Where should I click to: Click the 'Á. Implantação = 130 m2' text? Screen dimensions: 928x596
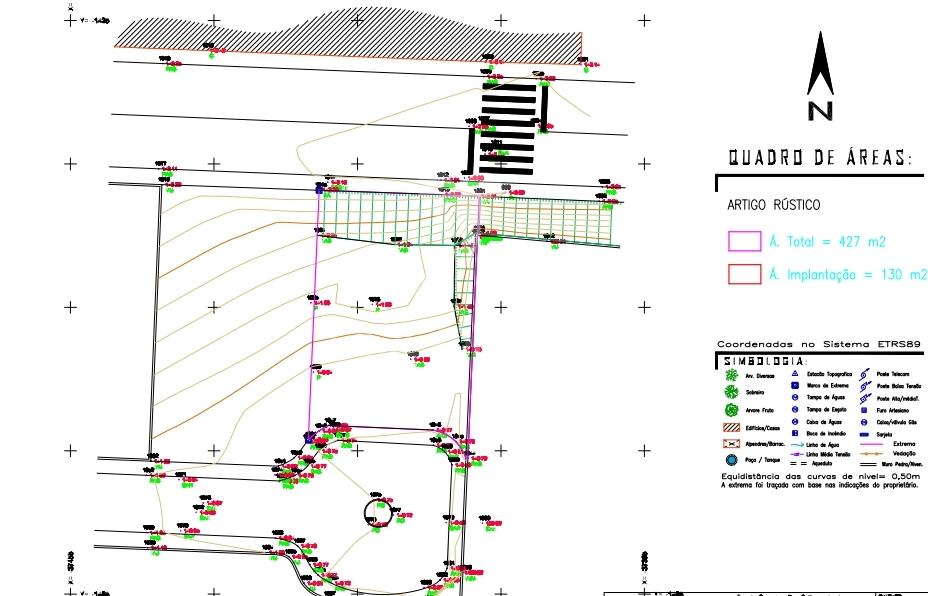tap(848, 275)
